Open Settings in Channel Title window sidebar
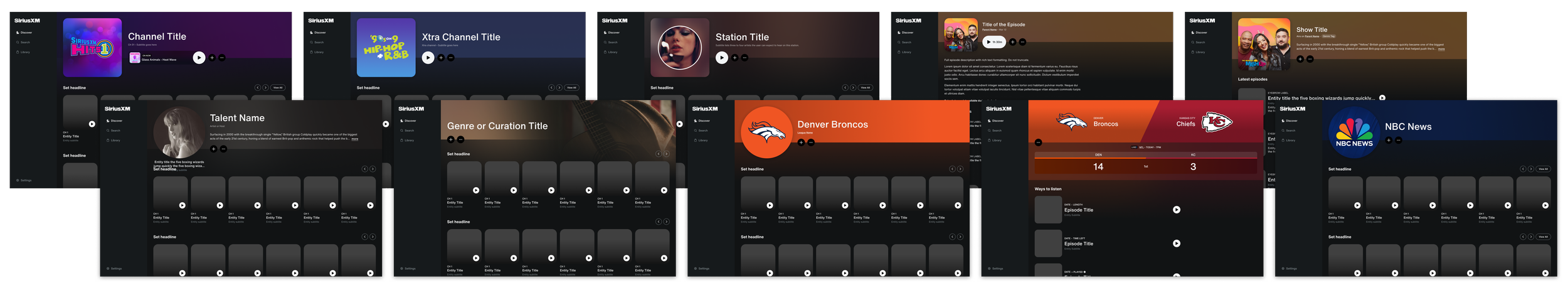Screen dimensions: 1568x290 tap(24, 180)
